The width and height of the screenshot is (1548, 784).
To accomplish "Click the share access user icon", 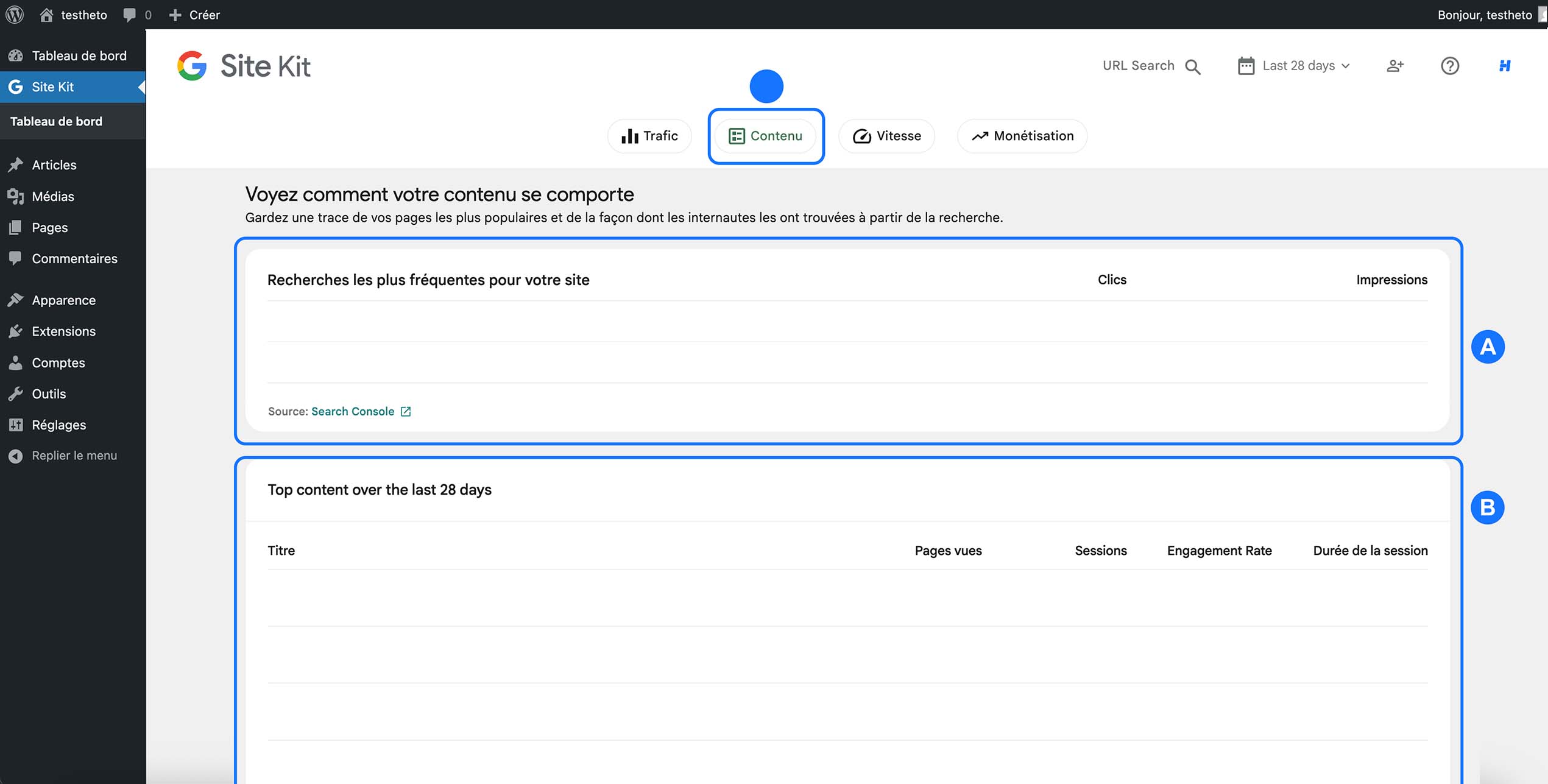I will tap(1395, 66).
